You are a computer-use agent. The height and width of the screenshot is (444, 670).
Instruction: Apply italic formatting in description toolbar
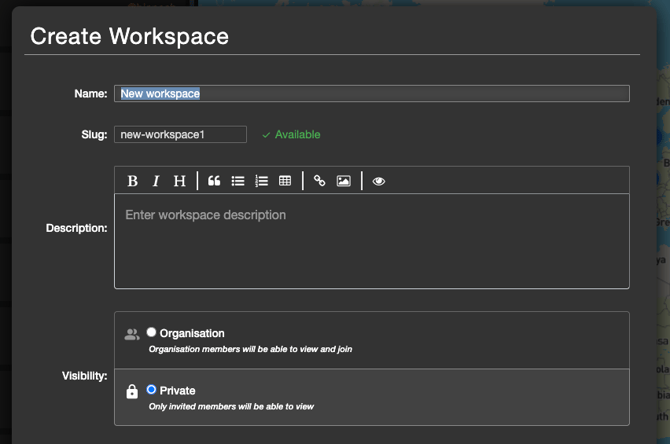tap(156, 181)
